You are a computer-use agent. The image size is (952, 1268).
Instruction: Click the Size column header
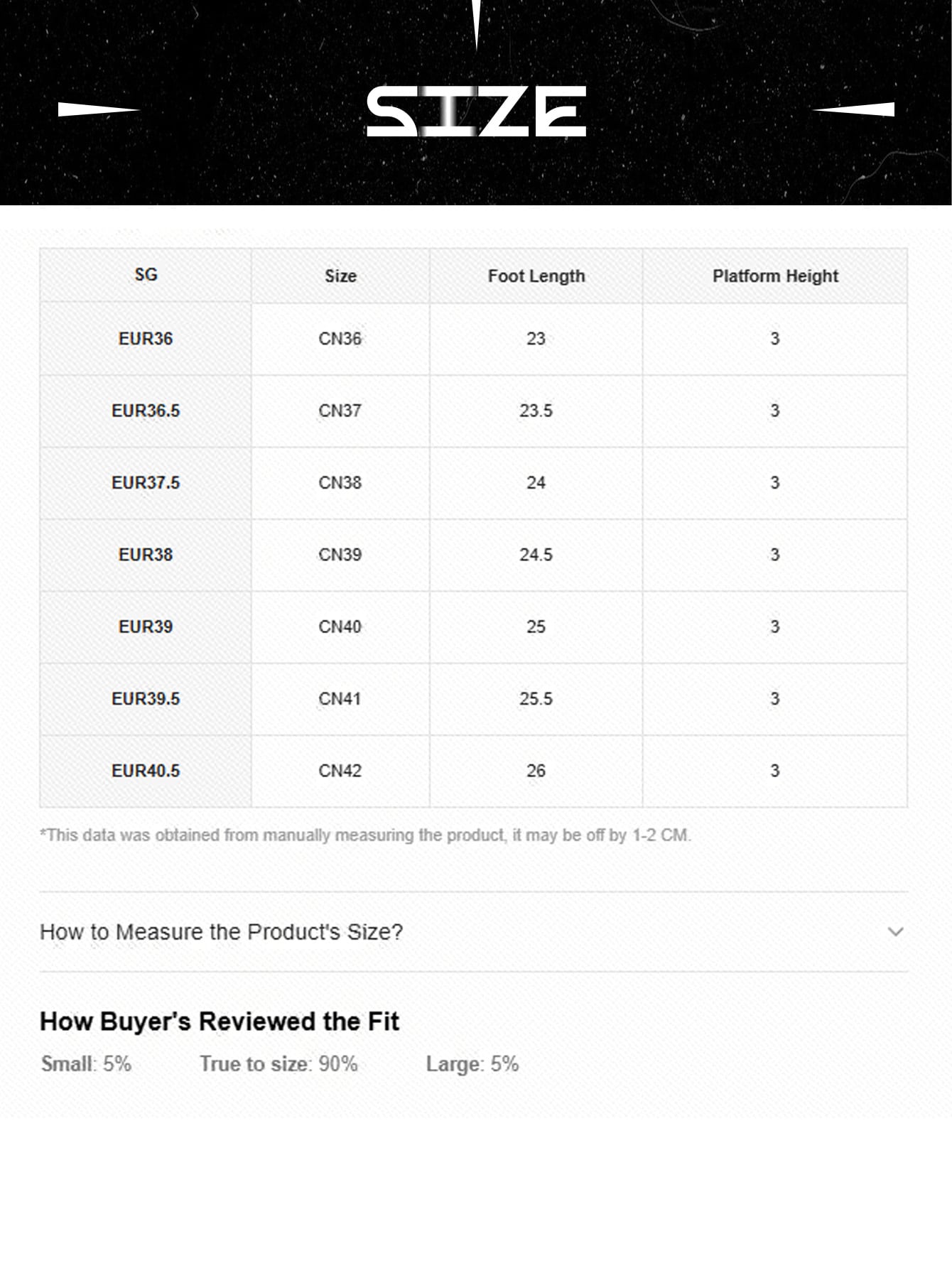(x=340, y=276)
